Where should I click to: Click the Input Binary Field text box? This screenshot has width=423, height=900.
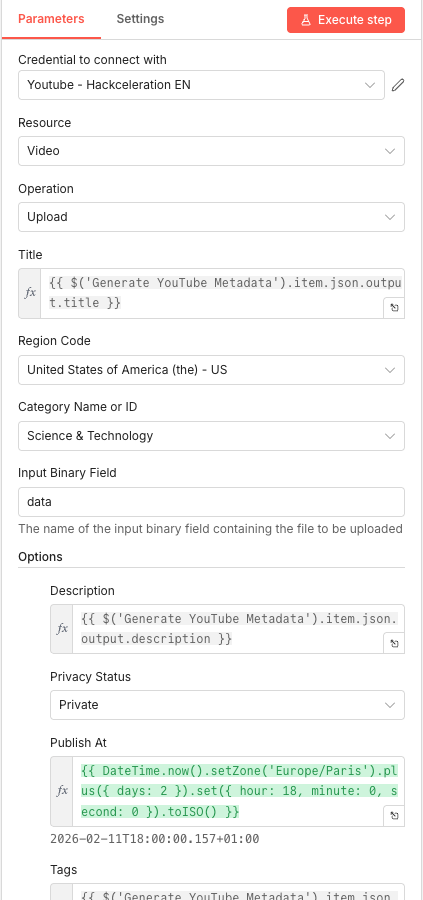point(211,502)
